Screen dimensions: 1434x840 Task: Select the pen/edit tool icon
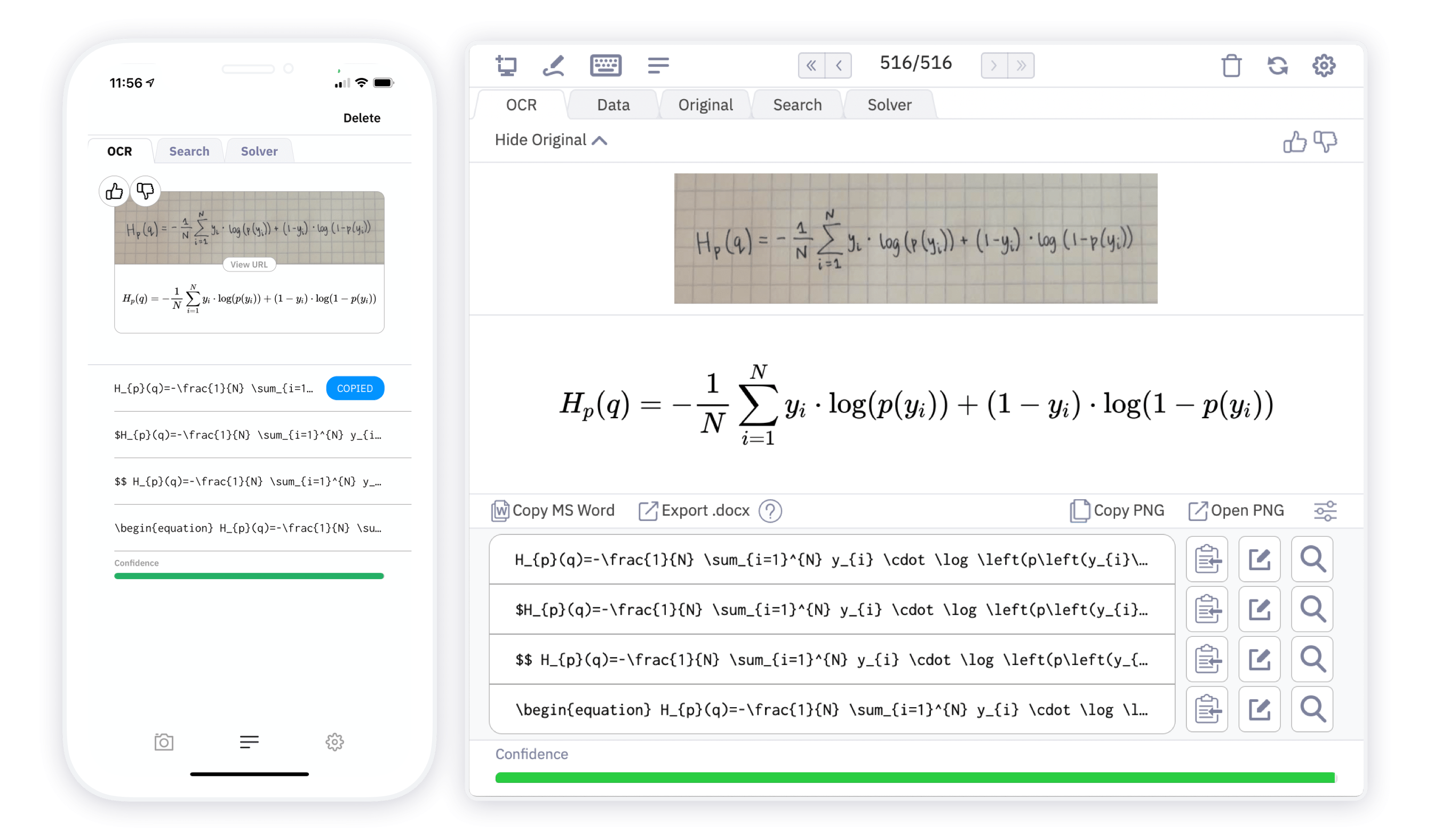(557, 64)
